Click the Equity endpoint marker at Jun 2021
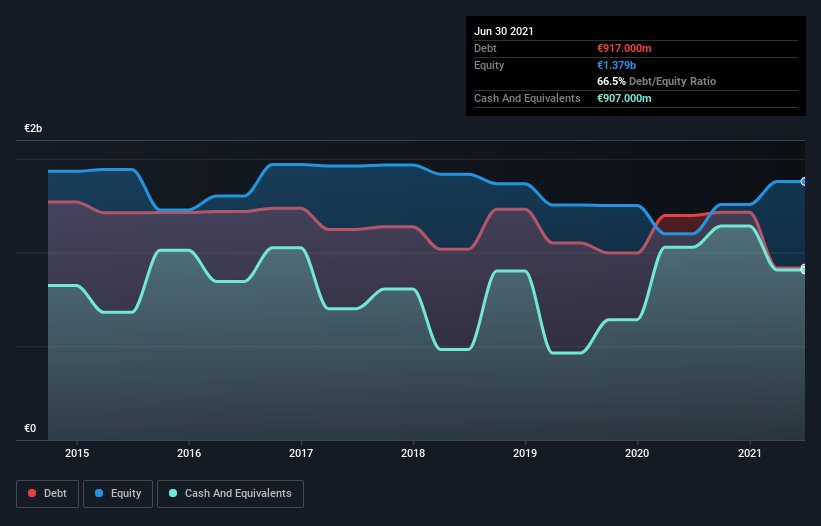Viewport: 821px width, 526px height. 804,182
